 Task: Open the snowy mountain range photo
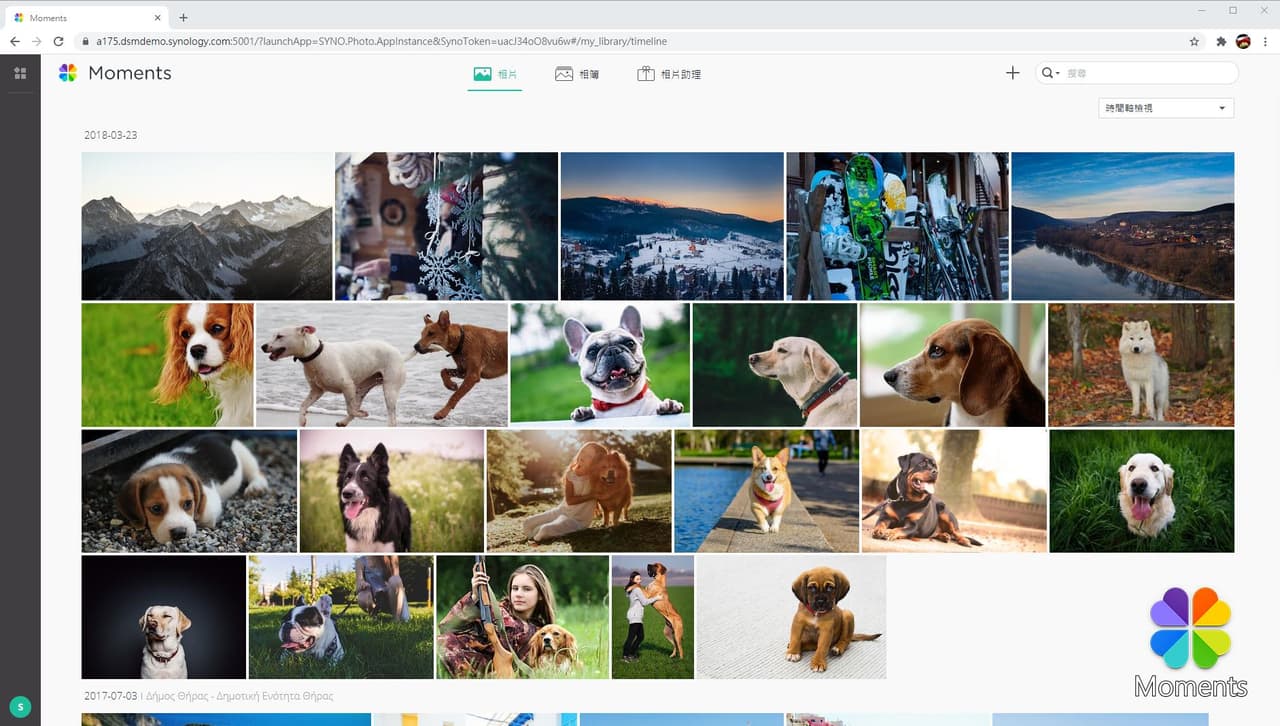207,226
